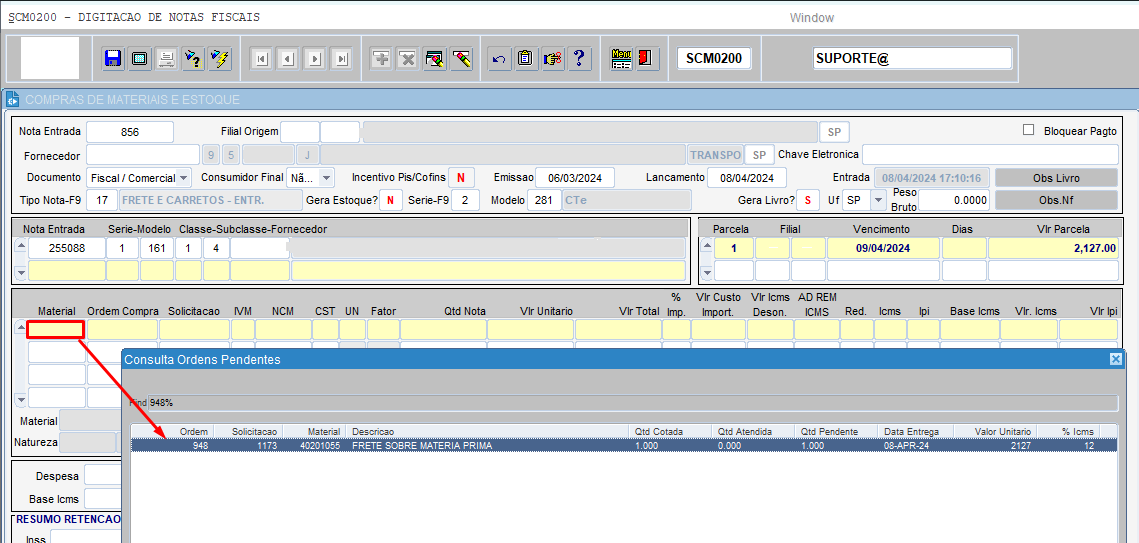Image resolution: width=1139 pixels, height=543 pixels.
Task: Click the Save diskette icon
Action: tap(113, 59)
